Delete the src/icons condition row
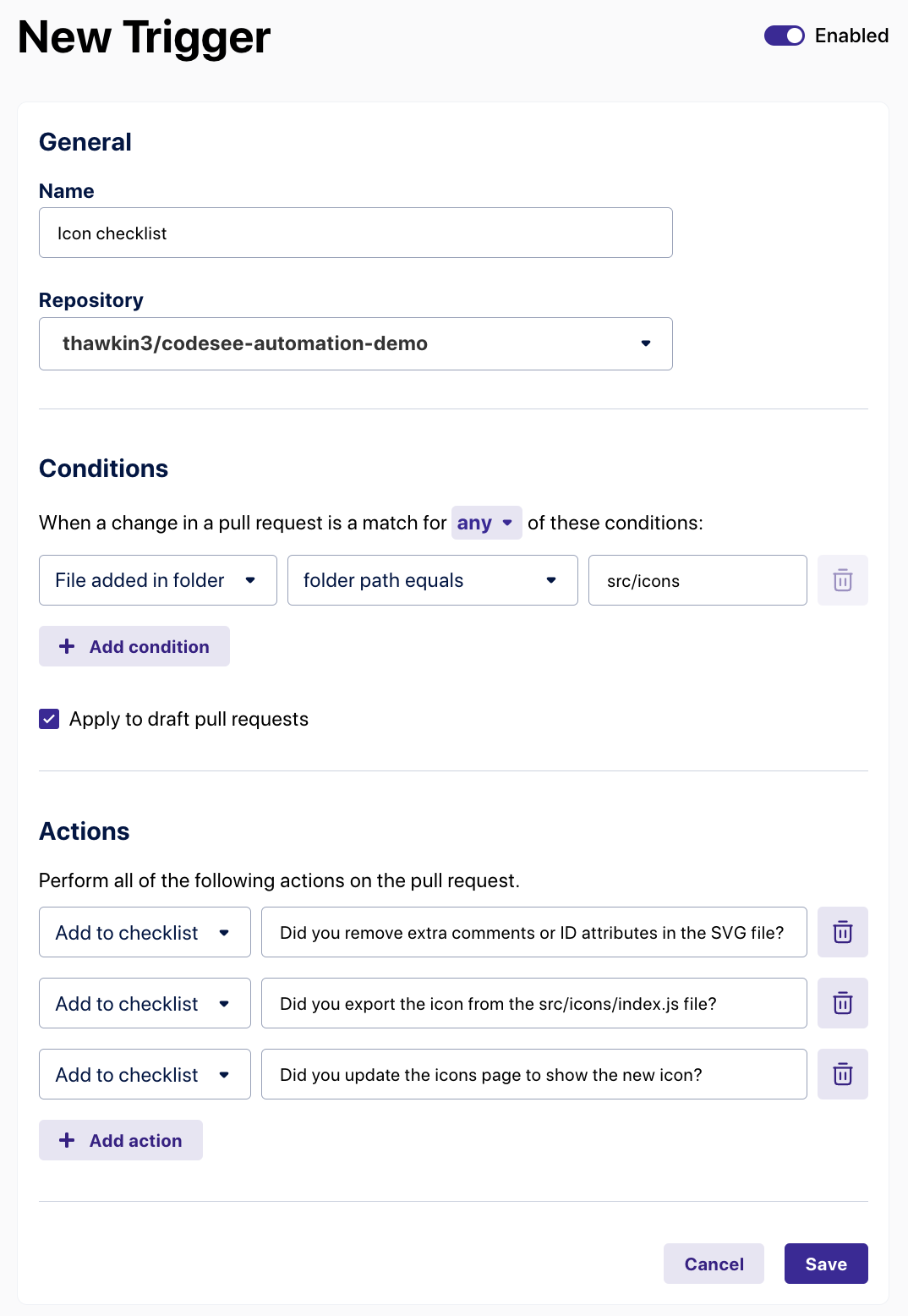 coord(842,580)
